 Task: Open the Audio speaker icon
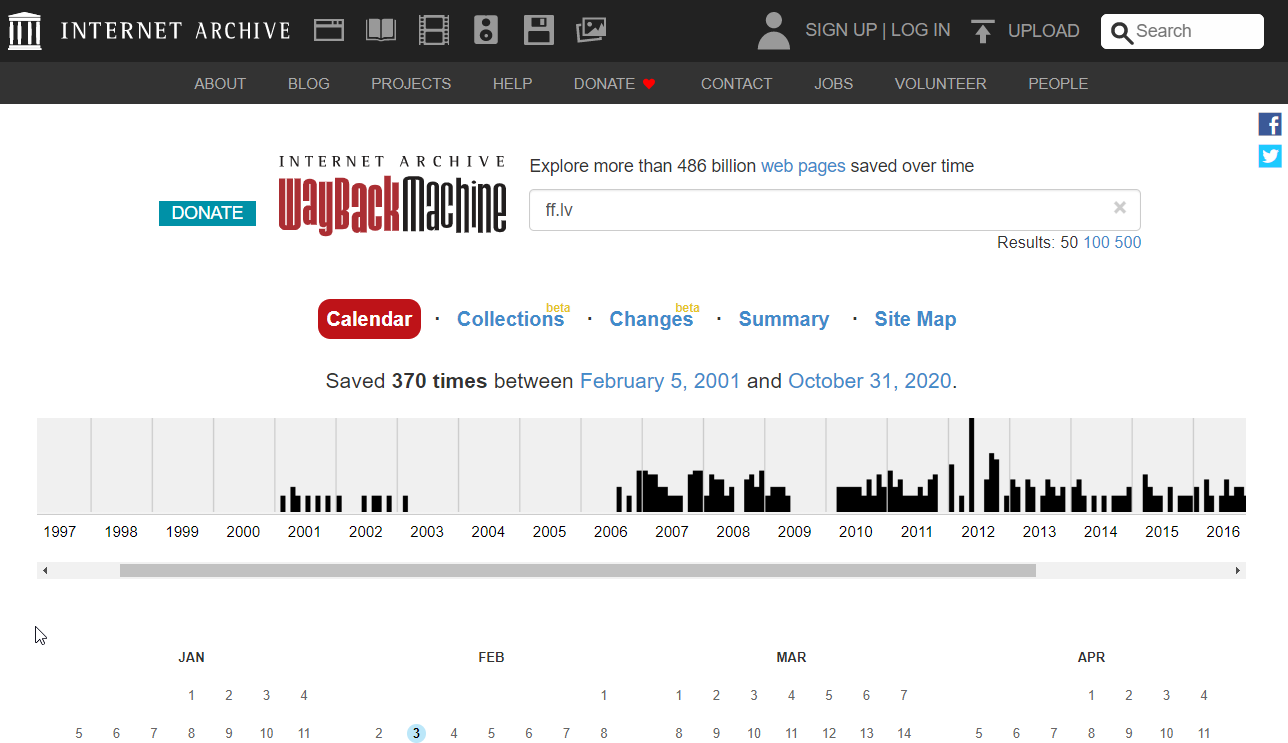(x=486, y=30)
